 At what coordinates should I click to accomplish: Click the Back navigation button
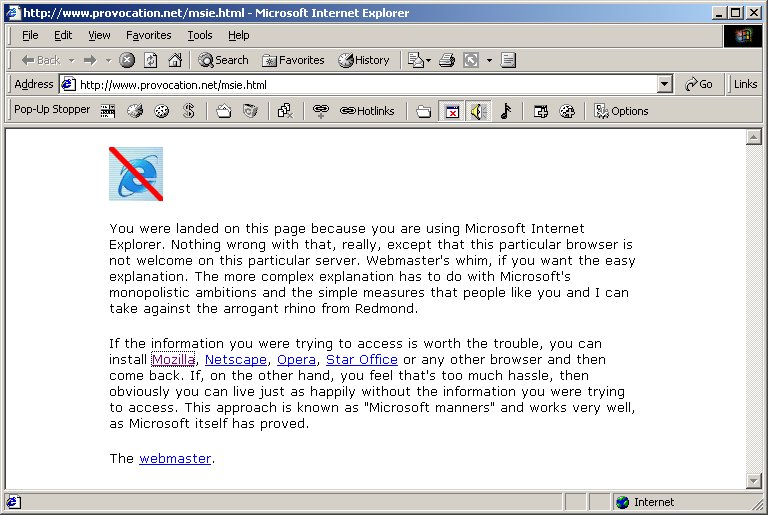41,60
